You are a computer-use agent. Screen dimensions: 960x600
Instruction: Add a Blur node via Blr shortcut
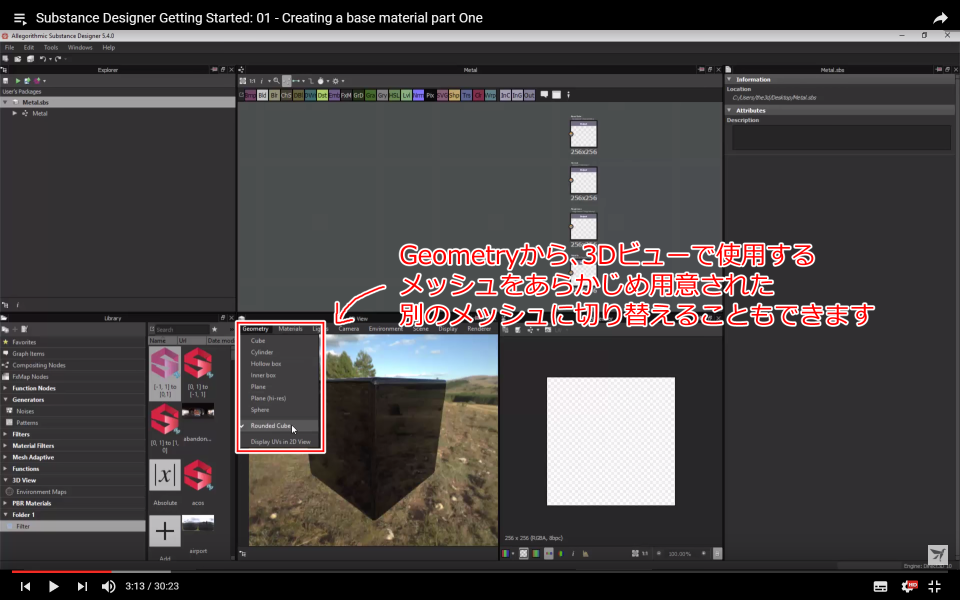point(274,96)
